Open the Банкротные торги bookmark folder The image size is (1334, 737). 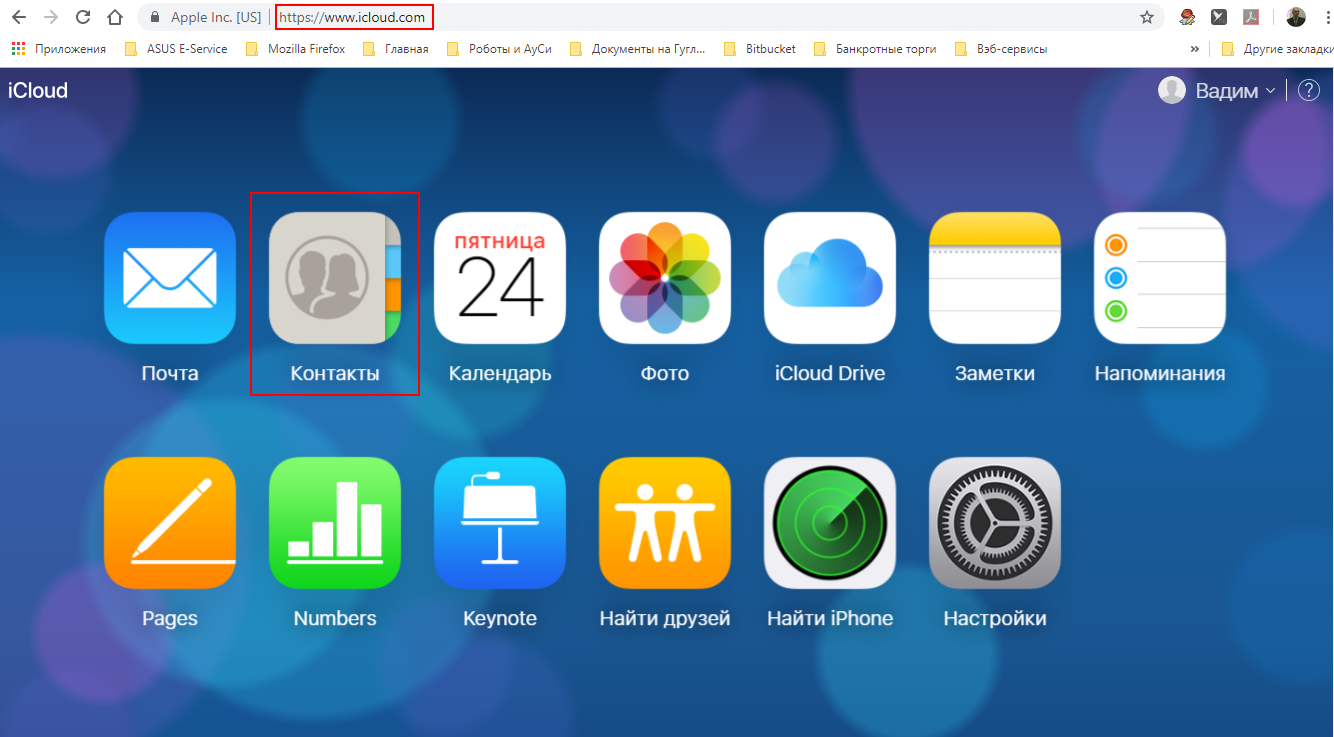[875, 48]
